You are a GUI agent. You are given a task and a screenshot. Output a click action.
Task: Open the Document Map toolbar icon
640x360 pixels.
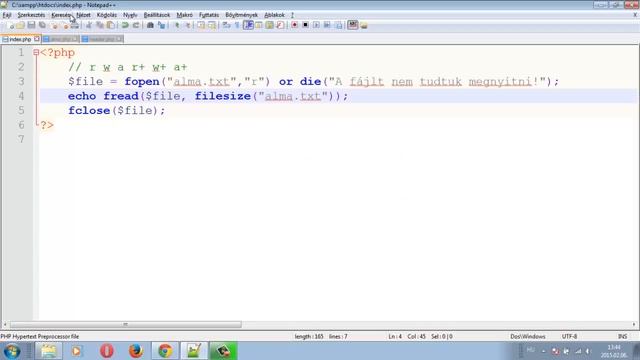[269, 25]
